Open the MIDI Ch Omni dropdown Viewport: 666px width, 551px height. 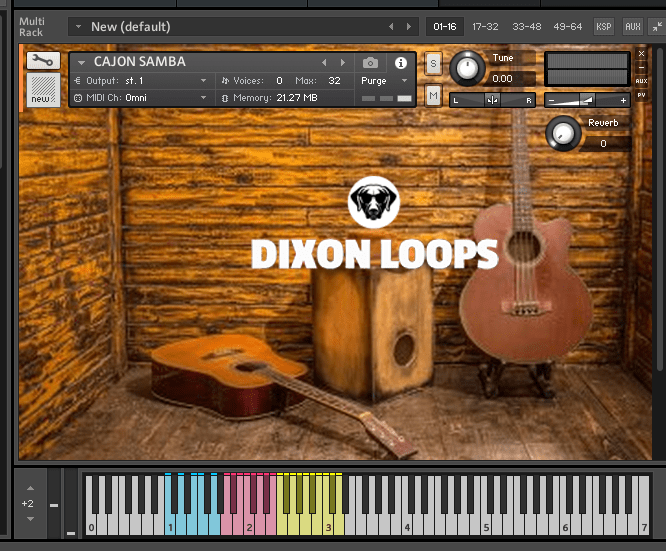[x=145, y=98]
